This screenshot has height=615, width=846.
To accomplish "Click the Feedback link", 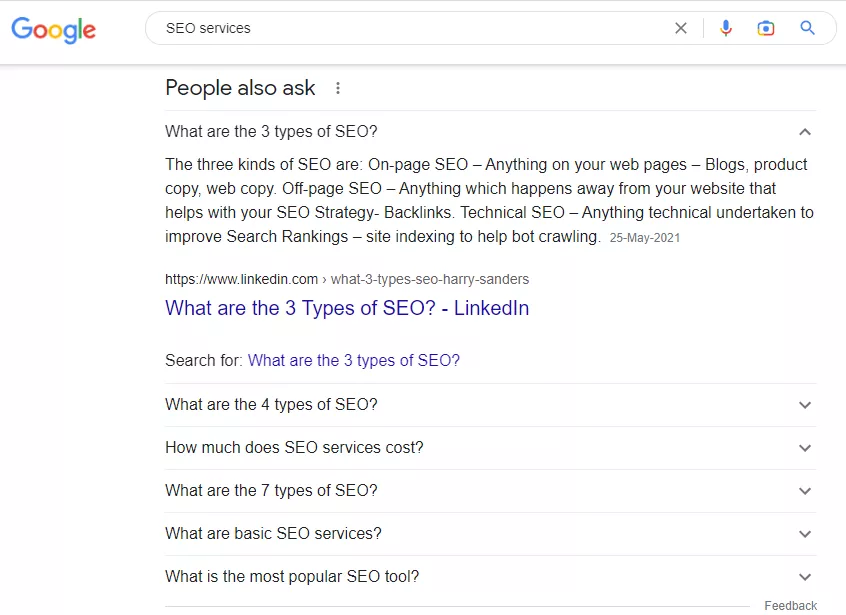I will 790,606.
